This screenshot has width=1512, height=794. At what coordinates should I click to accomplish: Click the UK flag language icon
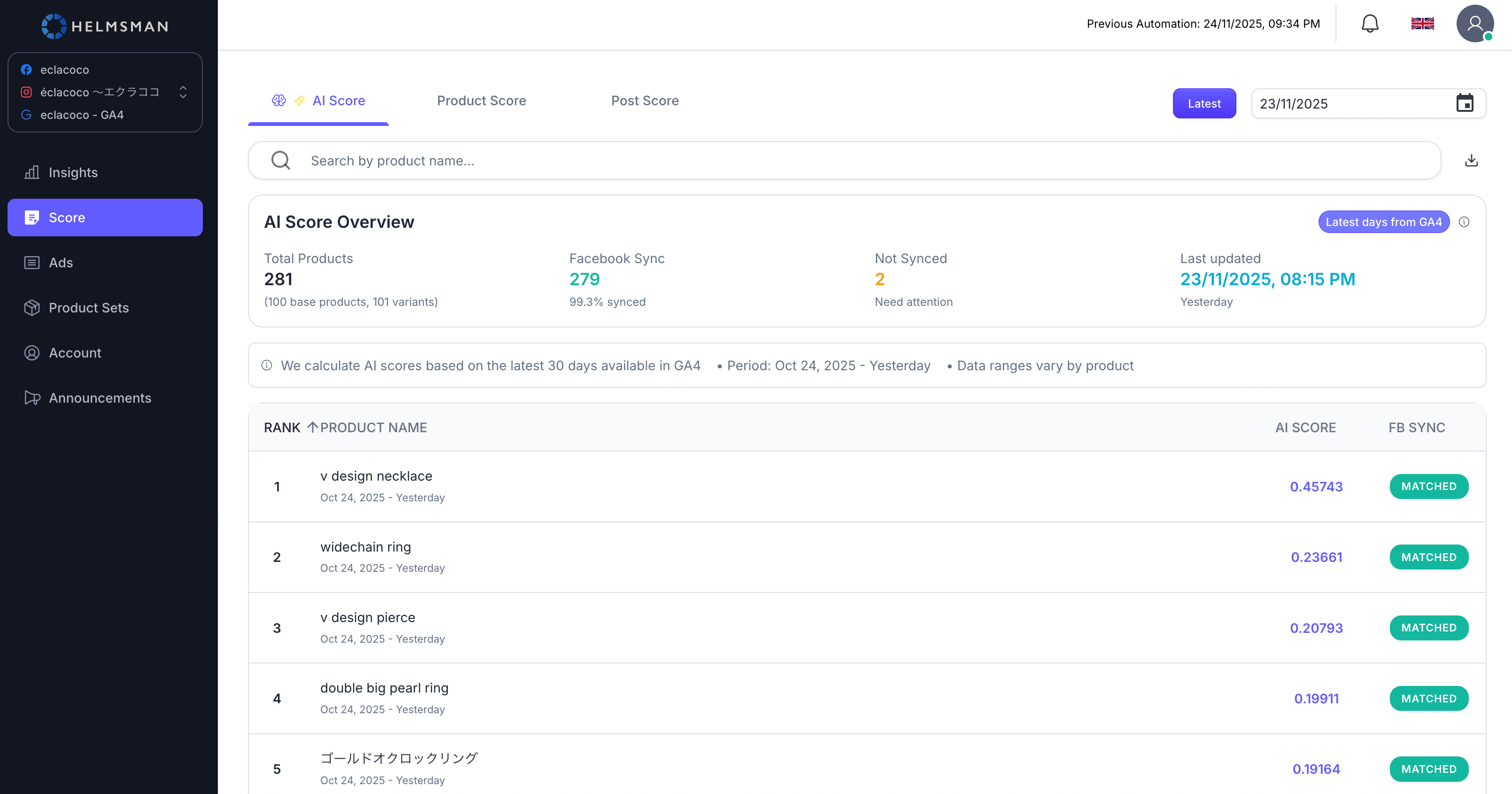pyautogui.click(x=1422, y=24)
